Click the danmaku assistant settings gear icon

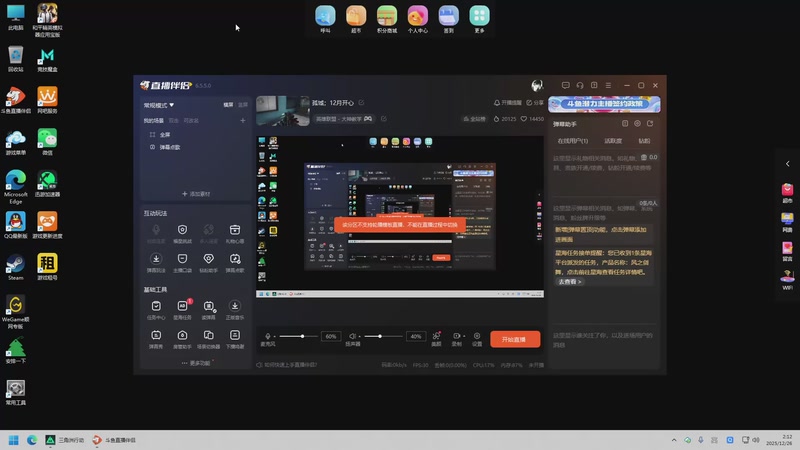click(637, 123)
